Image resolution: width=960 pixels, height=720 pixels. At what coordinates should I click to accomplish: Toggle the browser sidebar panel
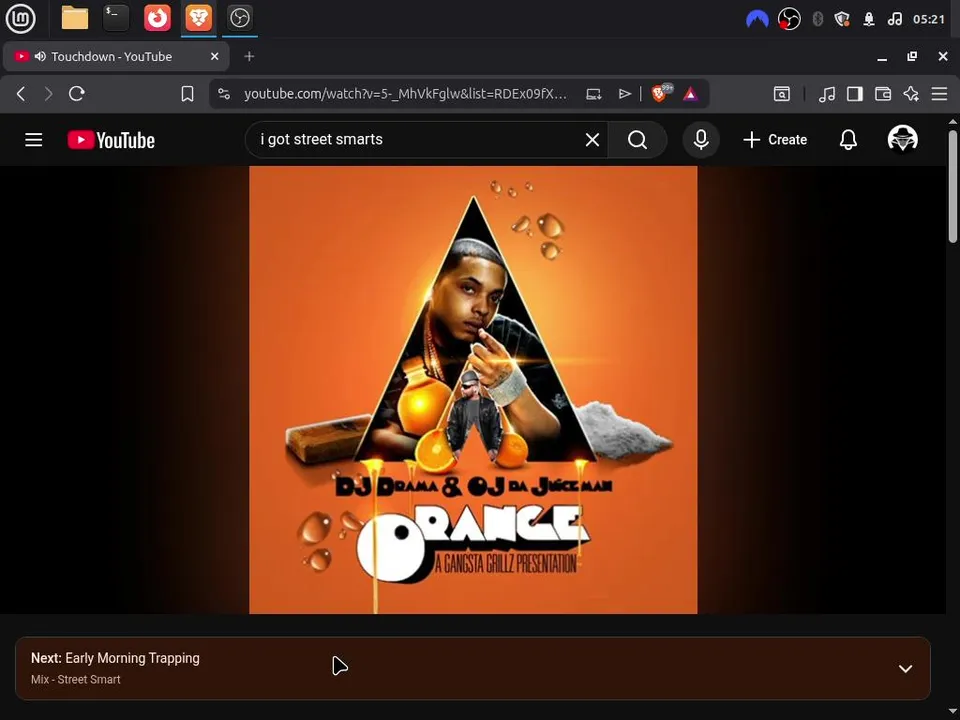click(x=855, y=94)
